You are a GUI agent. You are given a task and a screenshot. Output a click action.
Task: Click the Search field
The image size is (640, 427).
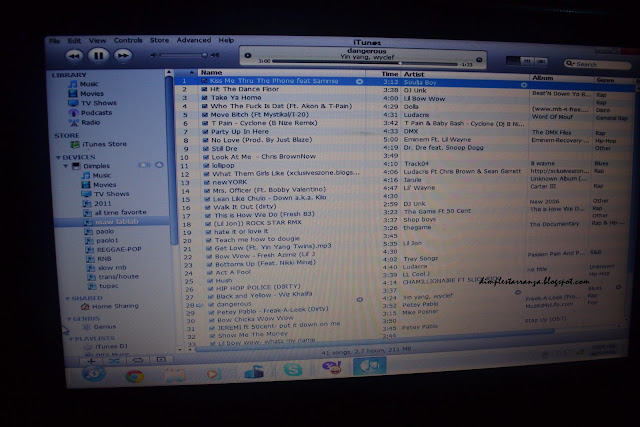pyautogui.click(x=598, y=64)
